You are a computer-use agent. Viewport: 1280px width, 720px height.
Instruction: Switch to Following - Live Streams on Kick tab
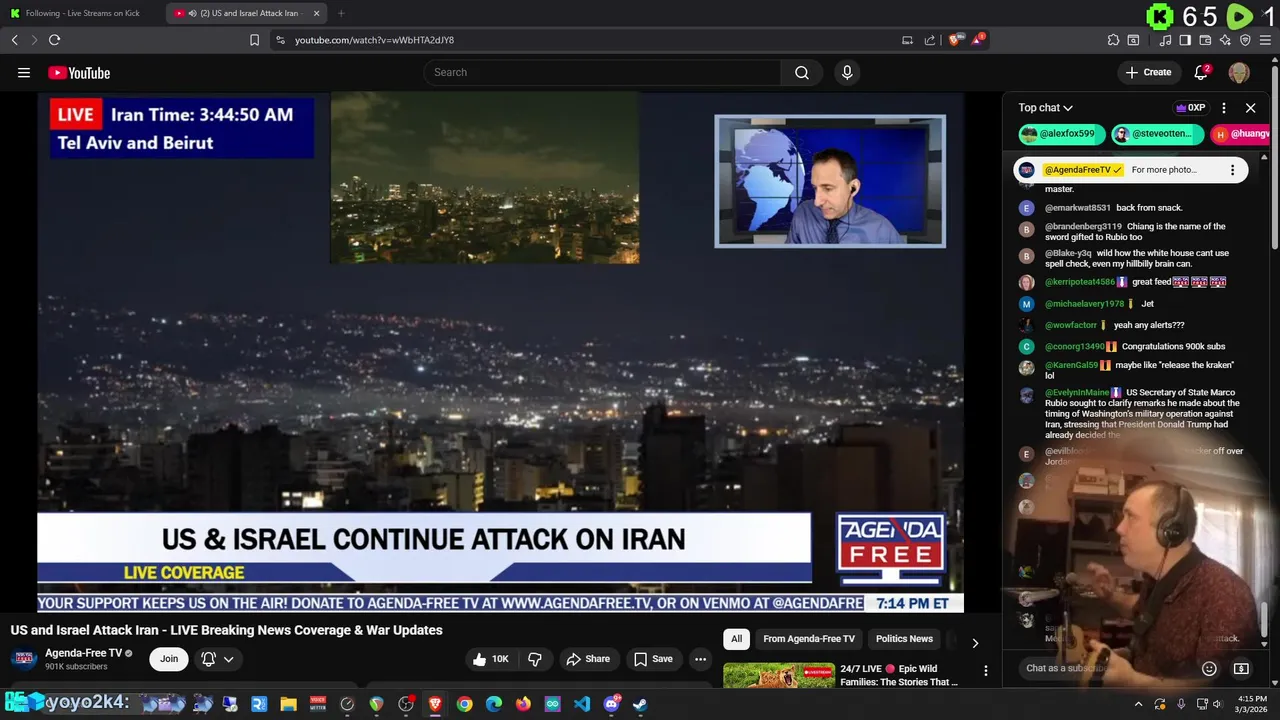83,13
